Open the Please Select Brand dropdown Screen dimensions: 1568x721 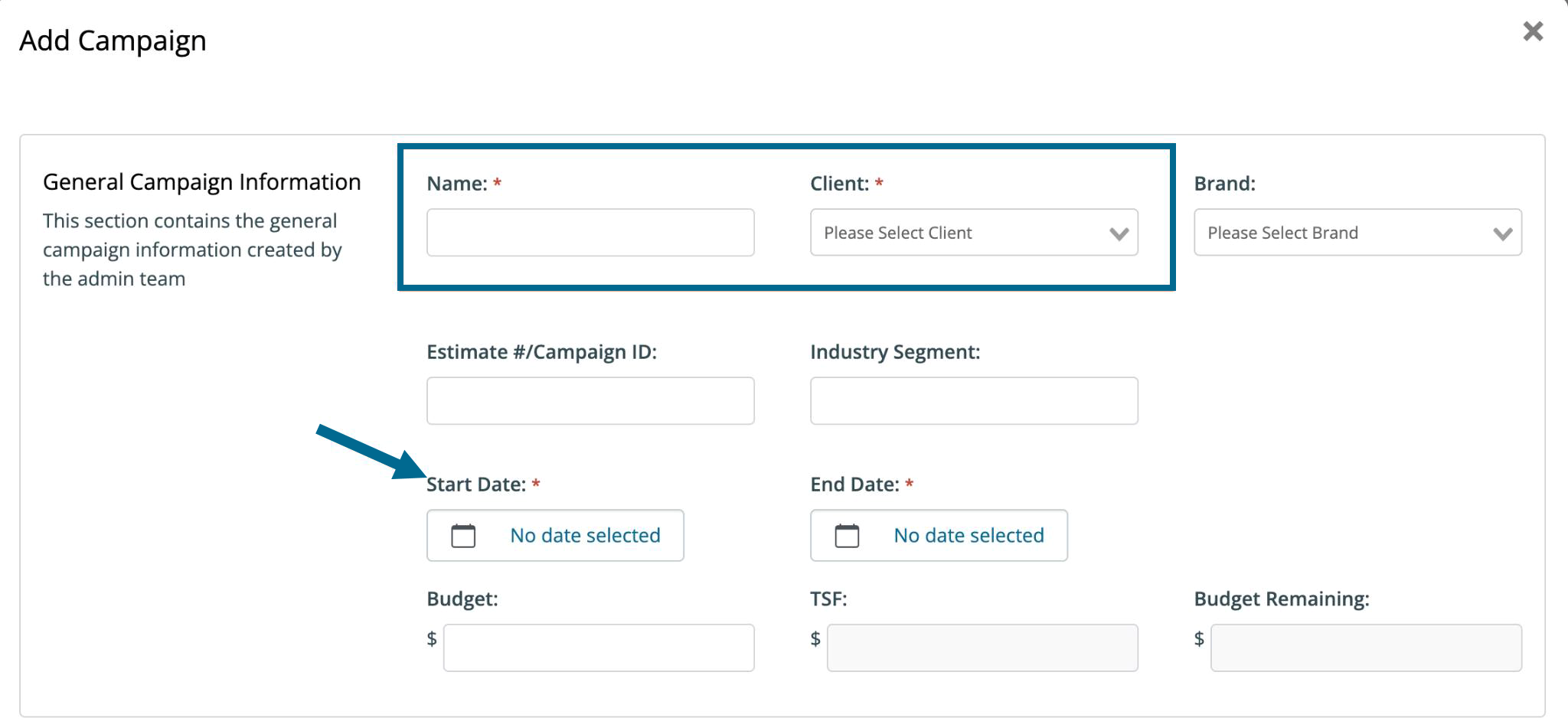coord(1357,233)
